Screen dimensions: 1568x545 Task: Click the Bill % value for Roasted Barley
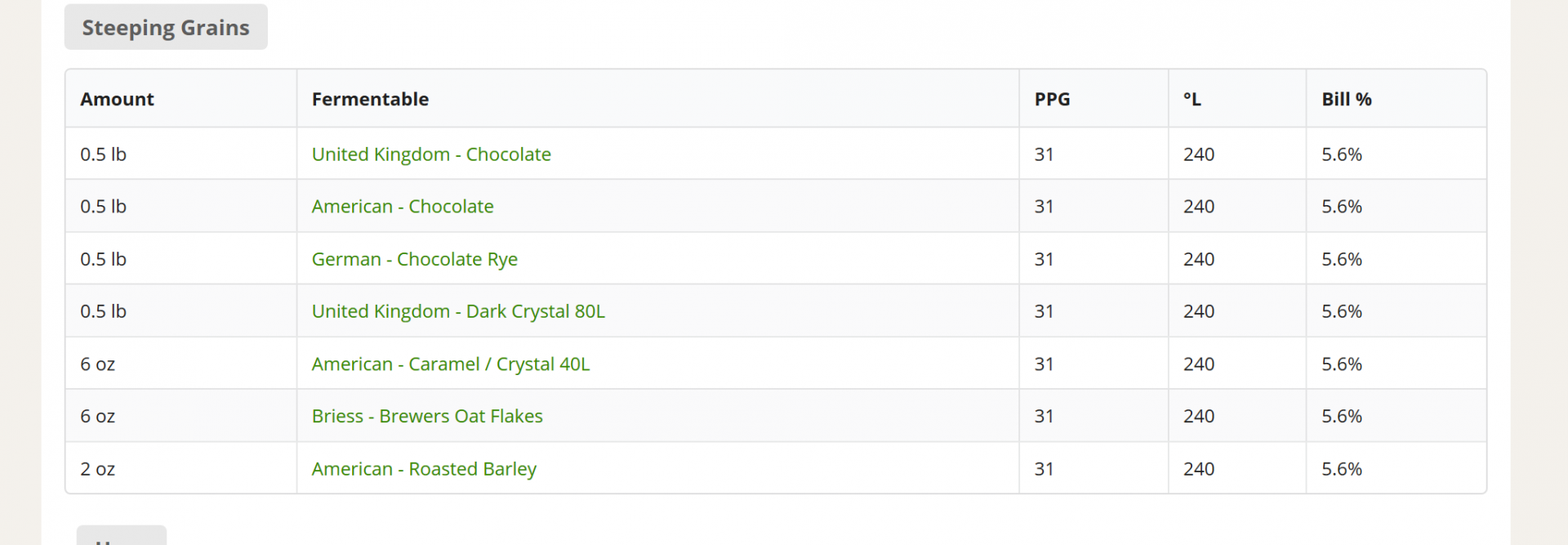(x=1342, y=469)
